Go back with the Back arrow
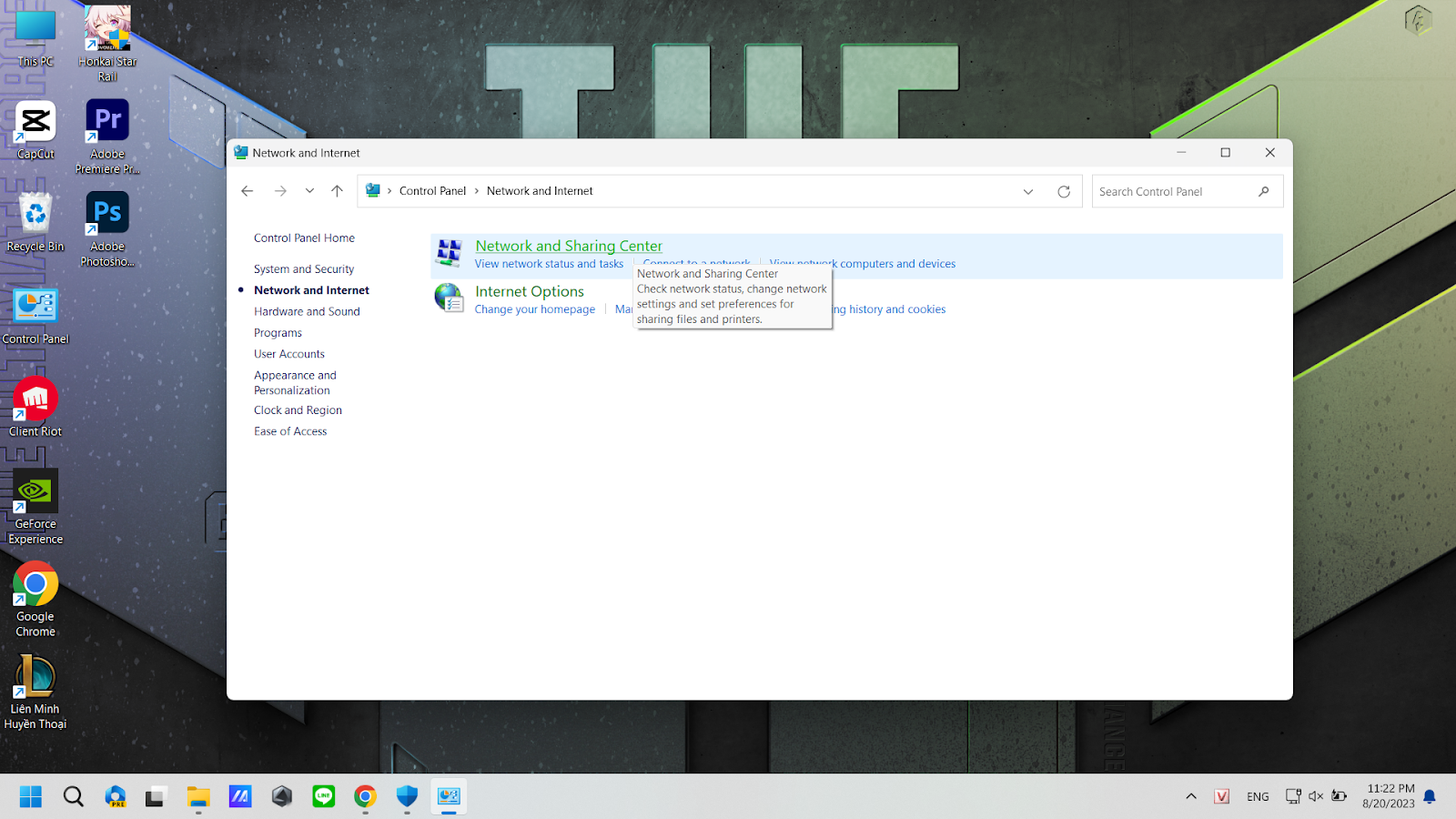 [x=248, y=191]
